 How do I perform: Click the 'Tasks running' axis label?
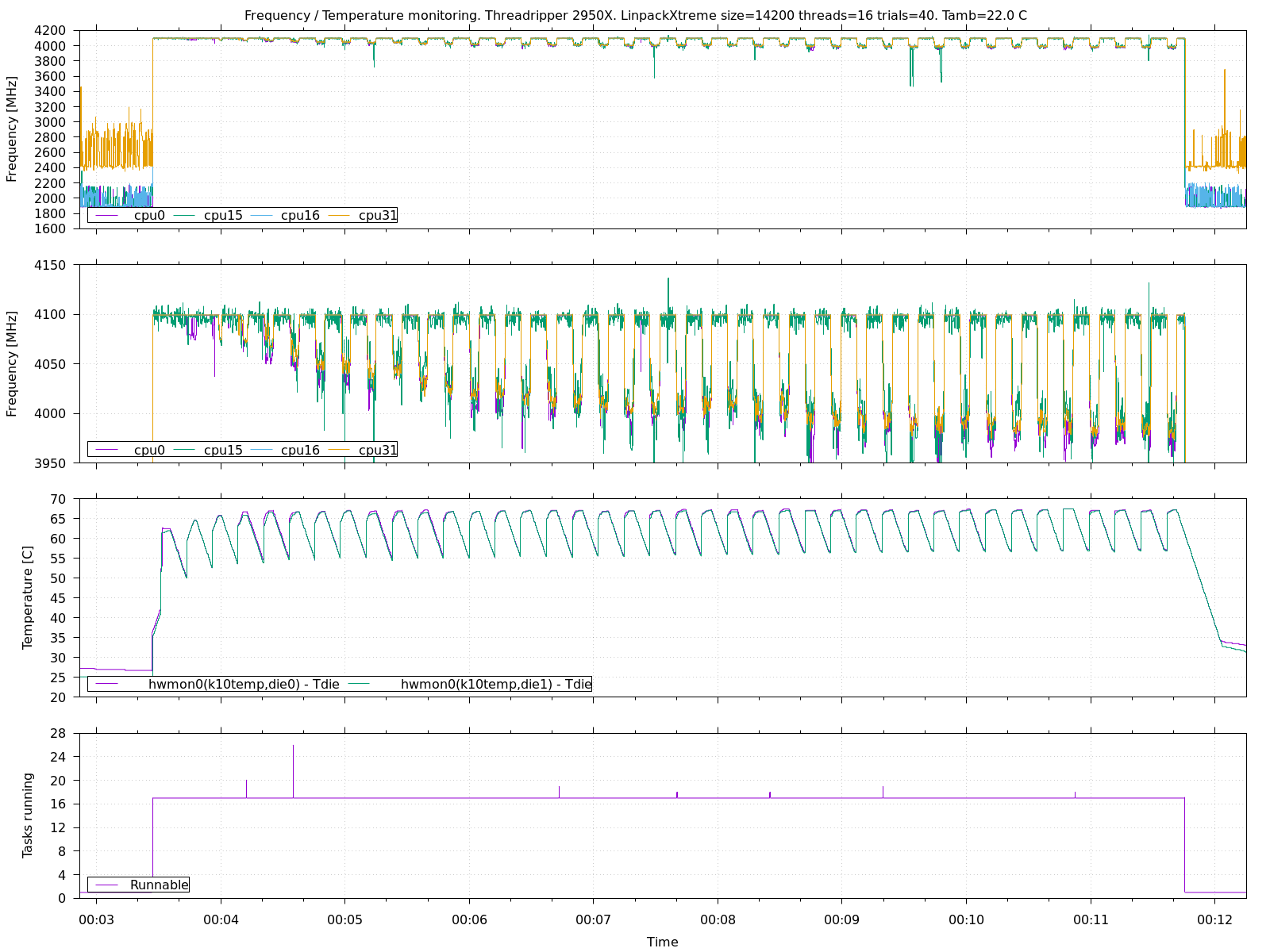(x=29, y=816)
